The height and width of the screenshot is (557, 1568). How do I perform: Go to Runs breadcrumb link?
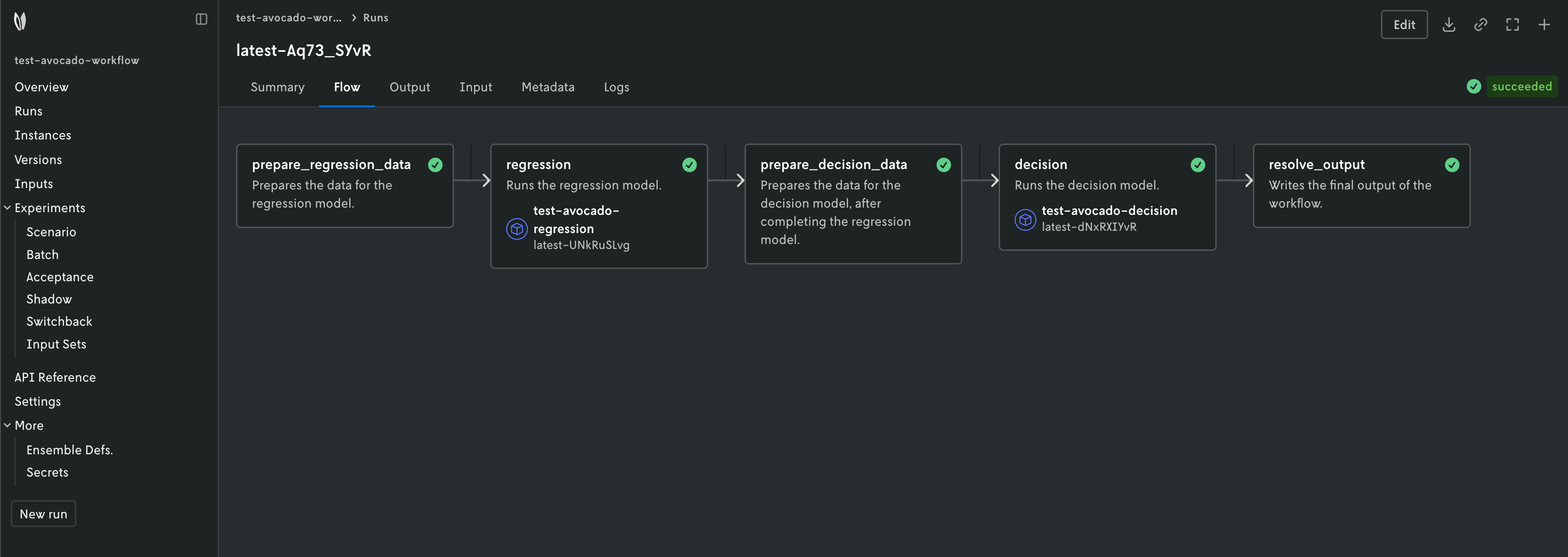[375, 18]
